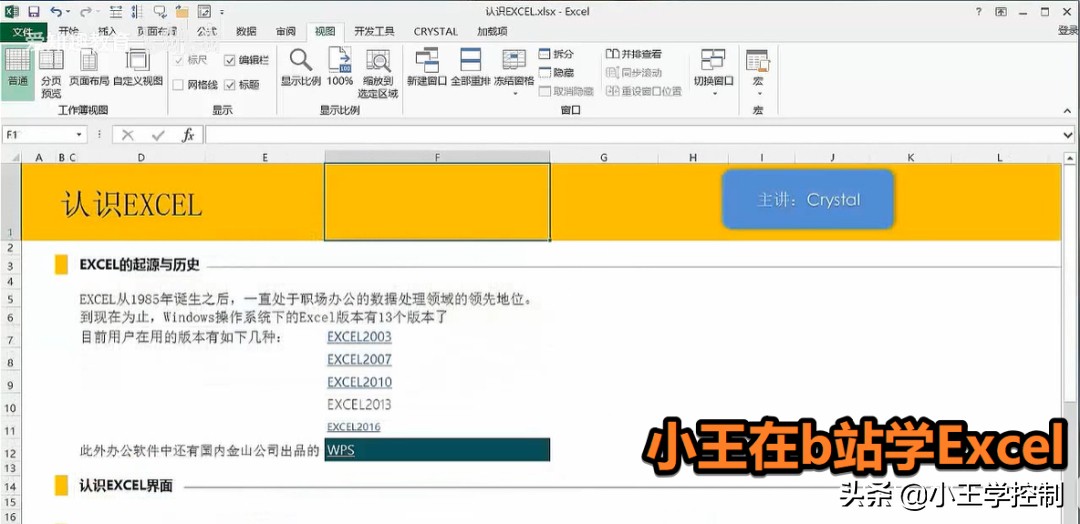The width and height of the screenshot is (1080, 524).
Task: Open the Undo history dropdown arrow
Action: (x=68, y=12)
